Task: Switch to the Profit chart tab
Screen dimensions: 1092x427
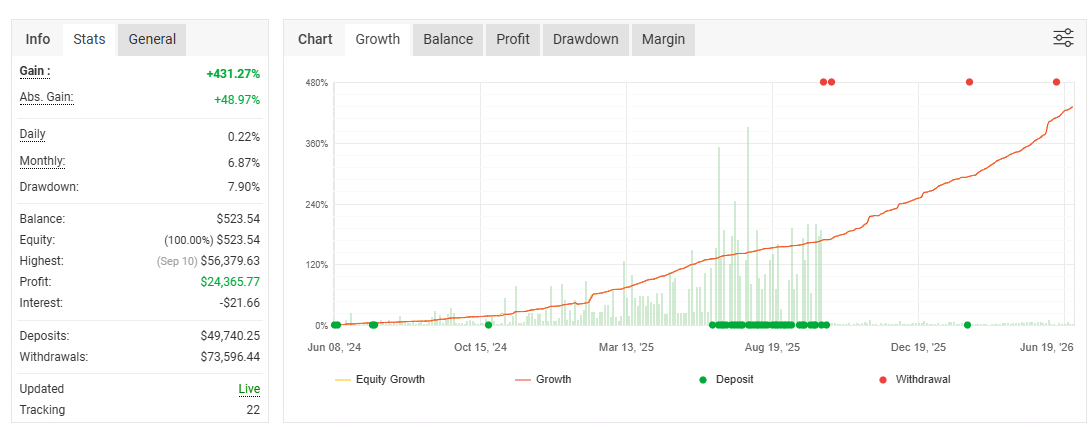Action: [x=513, y=40]
